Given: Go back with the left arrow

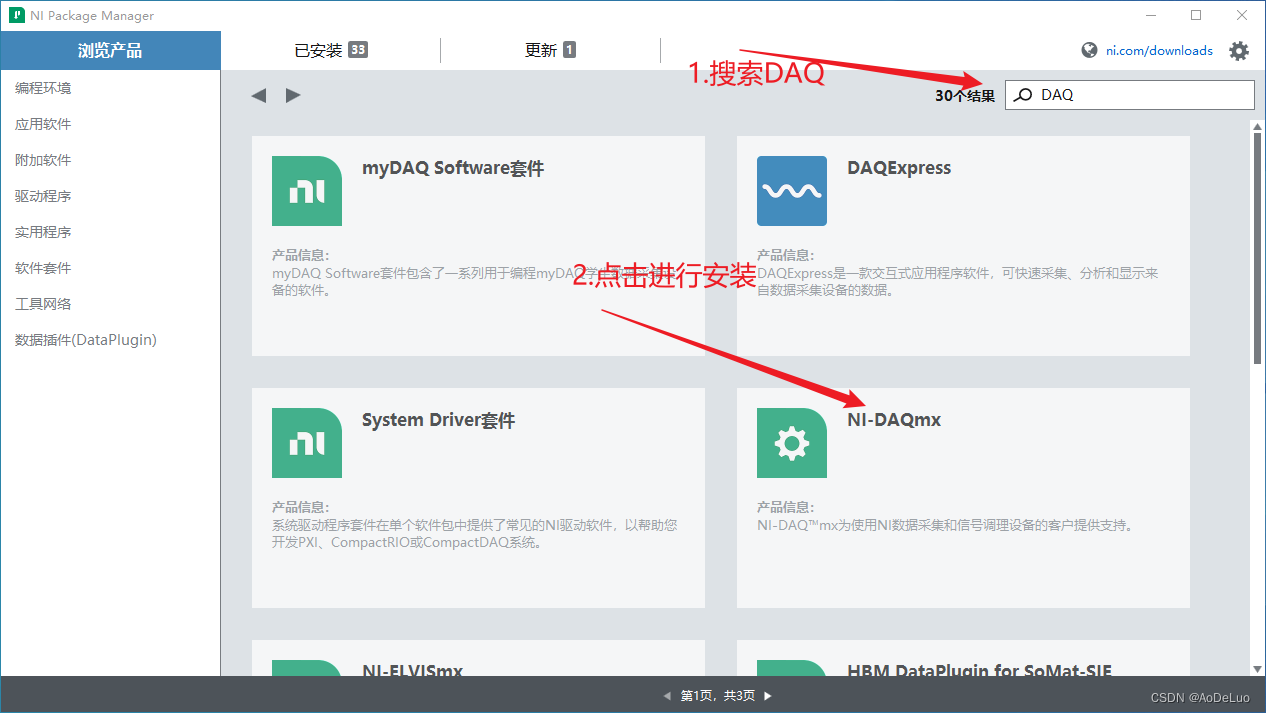Looking at the screenshot, I should pos(259,95).
